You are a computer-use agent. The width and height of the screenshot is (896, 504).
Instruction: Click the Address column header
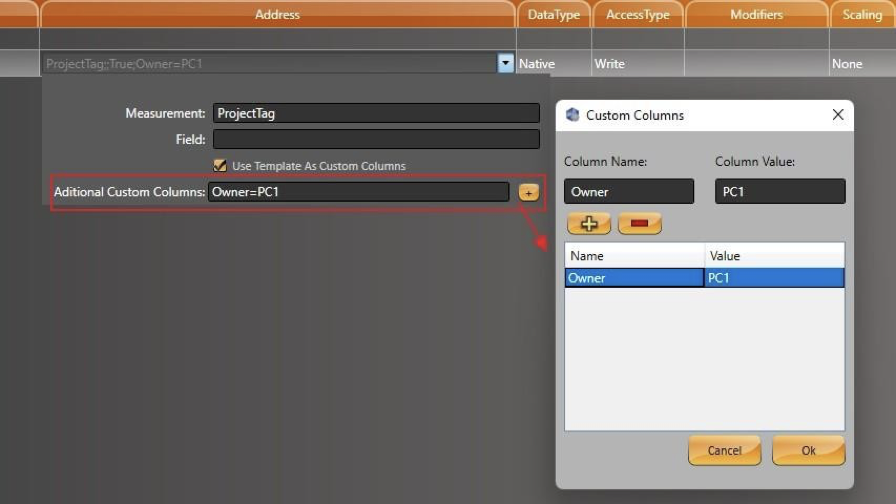click(x=277, y=15)
